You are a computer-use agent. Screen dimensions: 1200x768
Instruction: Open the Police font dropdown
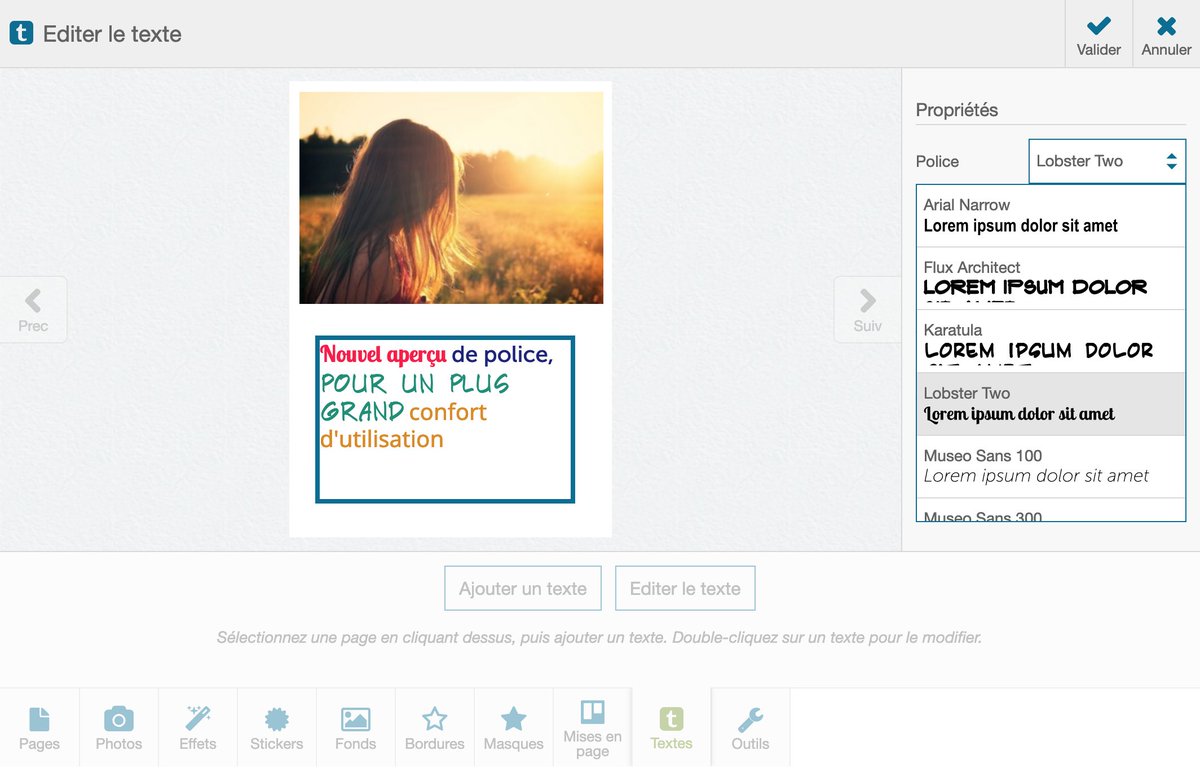(x=1106, y=161)
